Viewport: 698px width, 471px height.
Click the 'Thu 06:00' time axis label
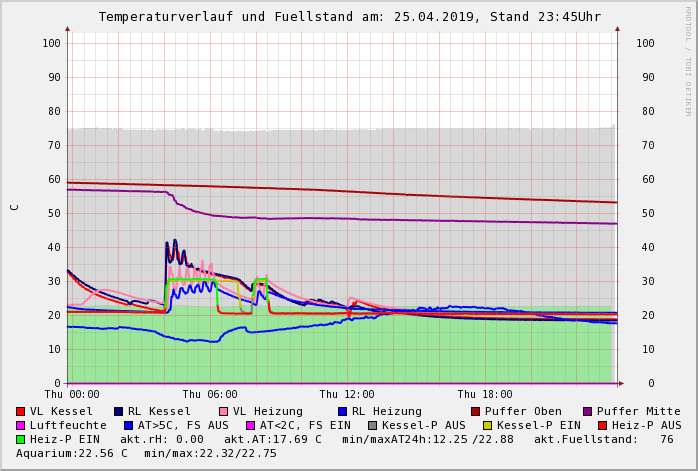tap(210, 395)
